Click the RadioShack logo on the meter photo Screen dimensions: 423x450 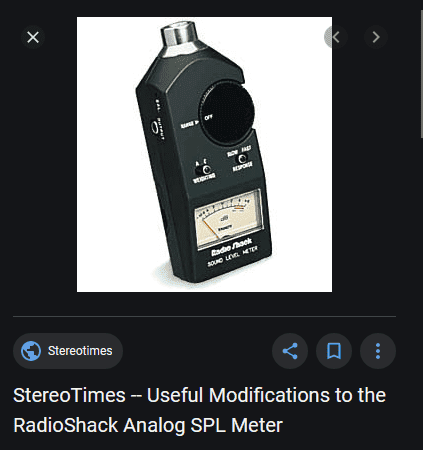(232, 248)
